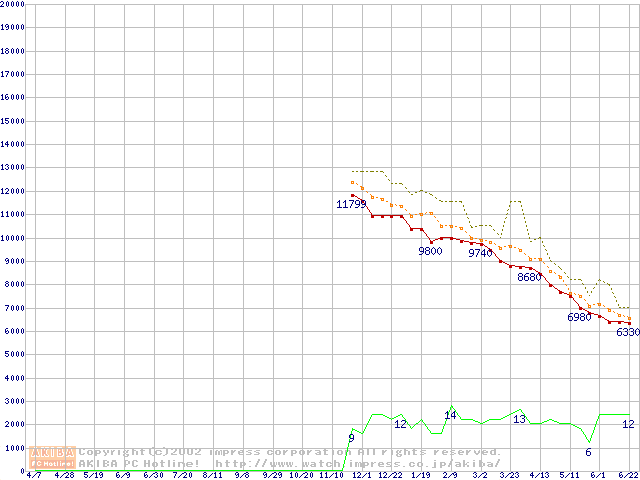Click the 11799 price data label
The width and height of the screenshot is (640, 480).
351,204
